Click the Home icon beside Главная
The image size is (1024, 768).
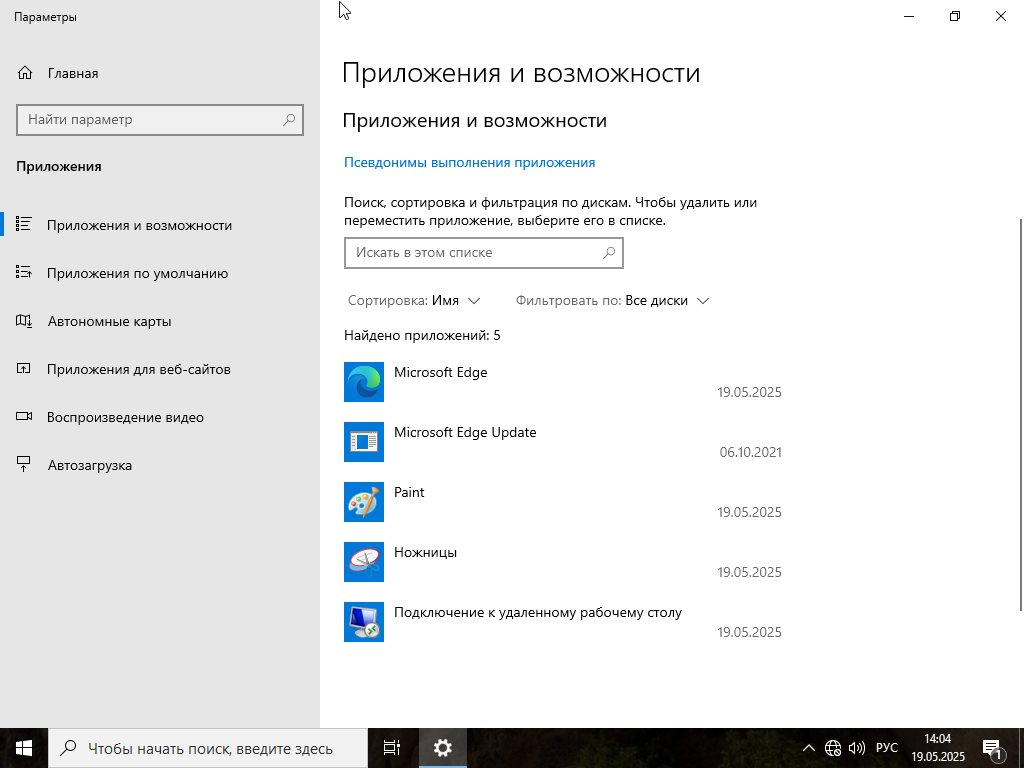(25, 73)
